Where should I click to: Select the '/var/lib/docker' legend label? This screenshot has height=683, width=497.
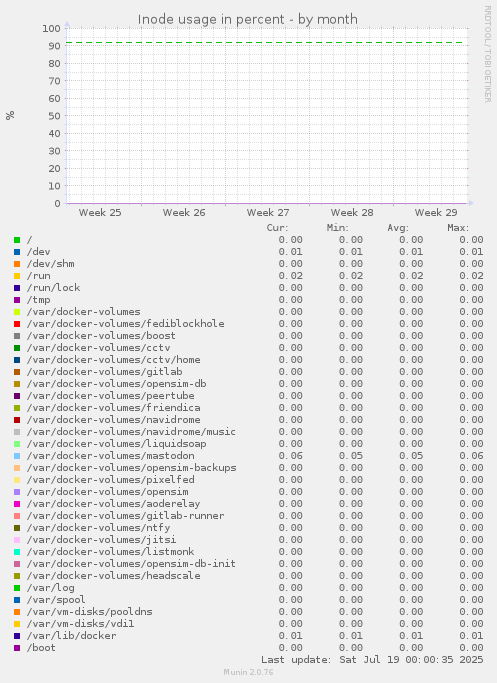[71, 636]
